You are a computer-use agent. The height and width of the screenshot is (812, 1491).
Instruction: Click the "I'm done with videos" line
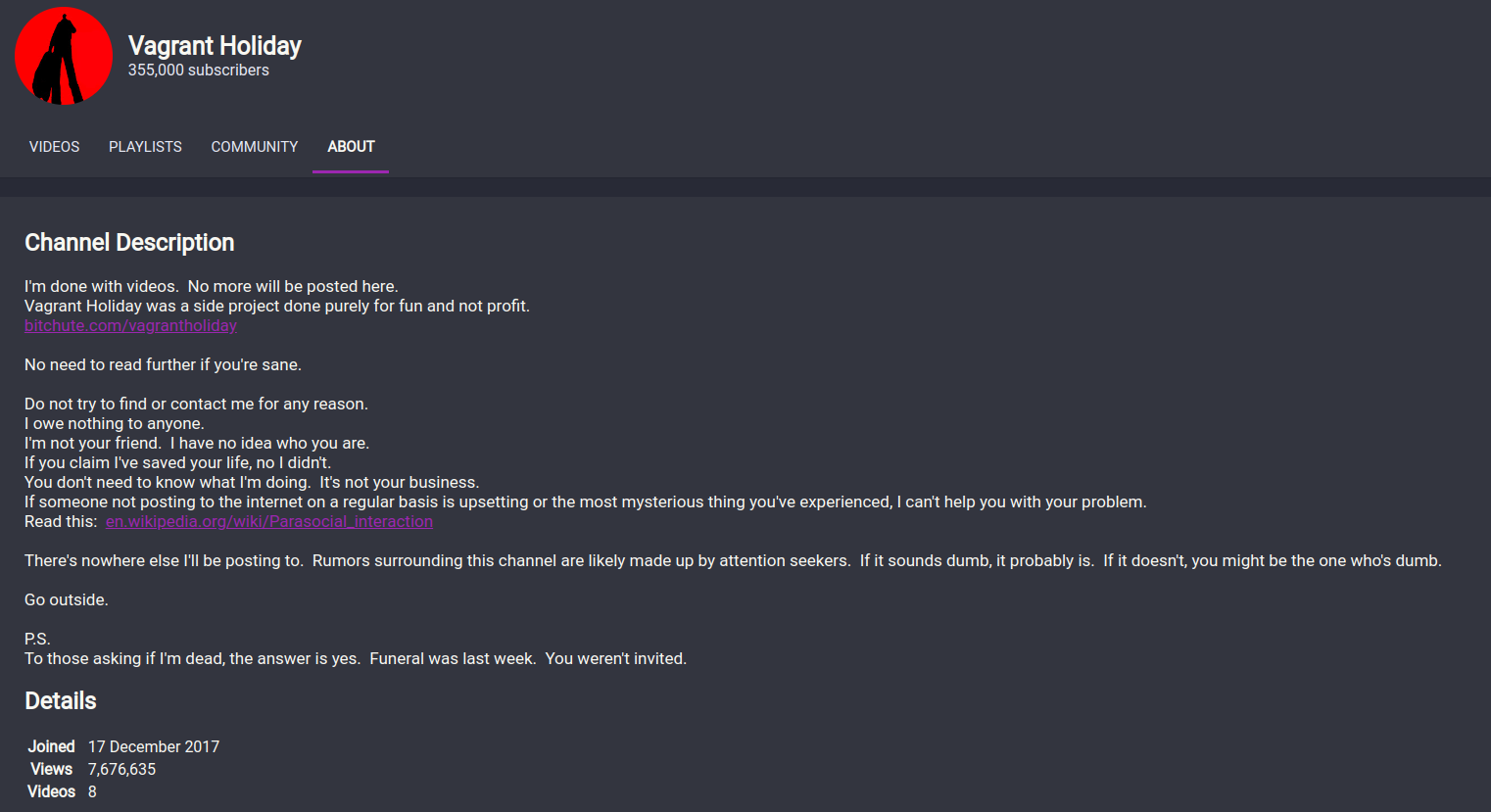(x=211, y=287)
